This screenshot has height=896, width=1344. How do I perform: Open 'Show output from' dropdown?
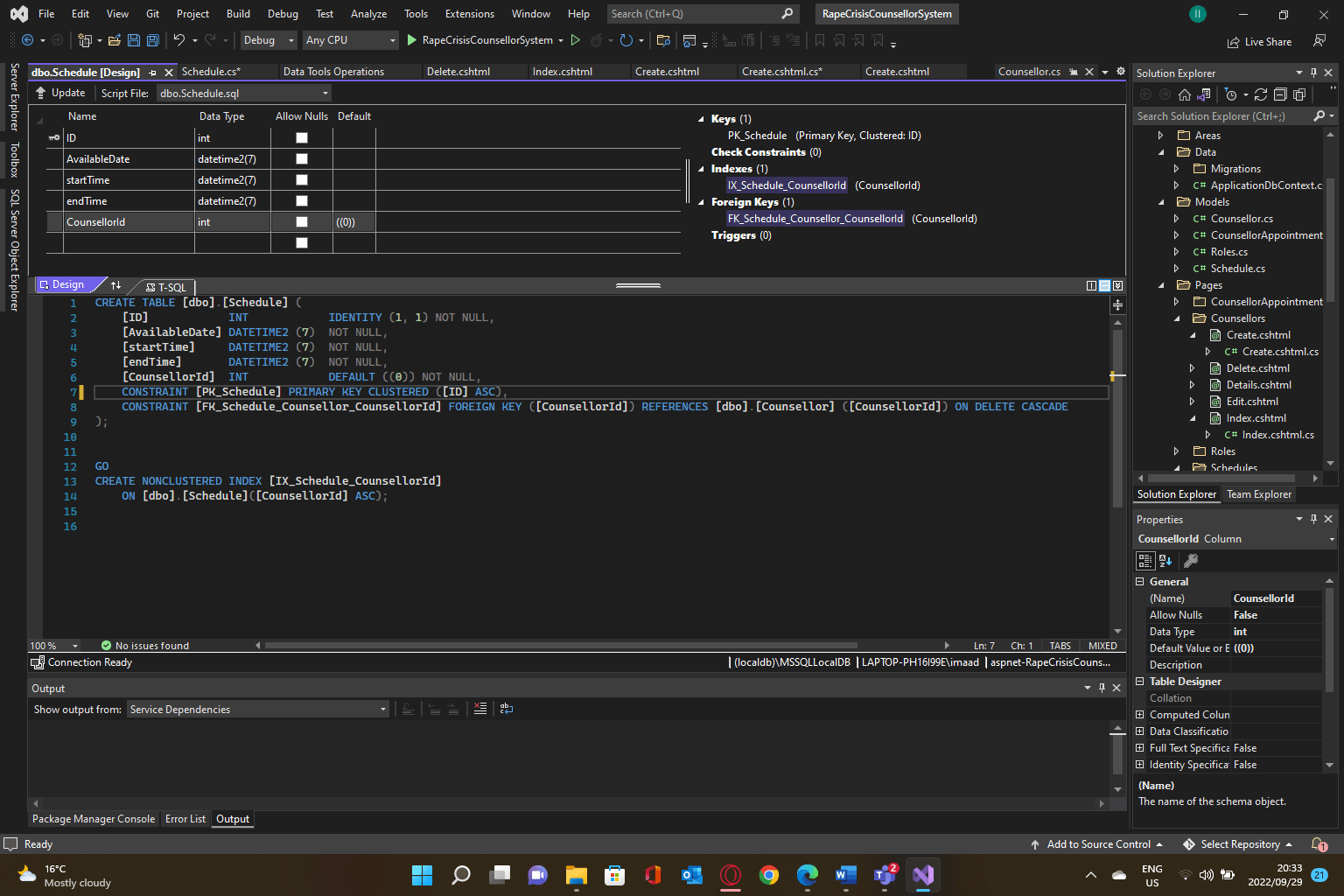[x=258, y=710]
